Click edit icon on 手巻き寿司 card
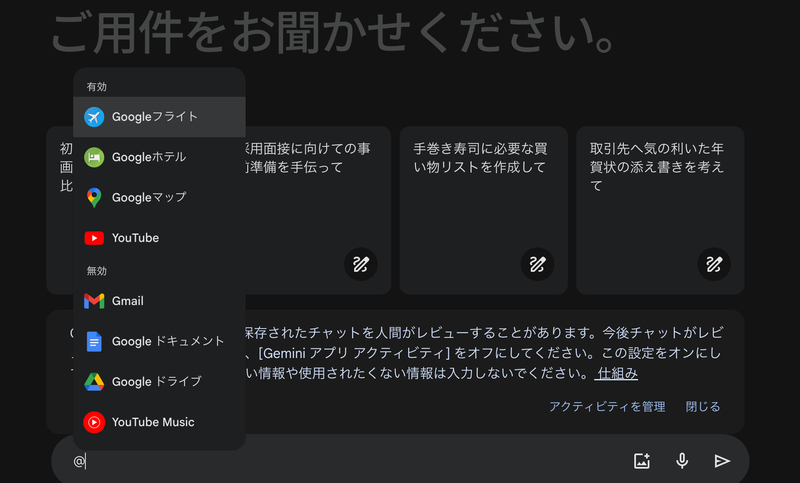The height and width of the screenshot is (483, 800). coord(537,264)
